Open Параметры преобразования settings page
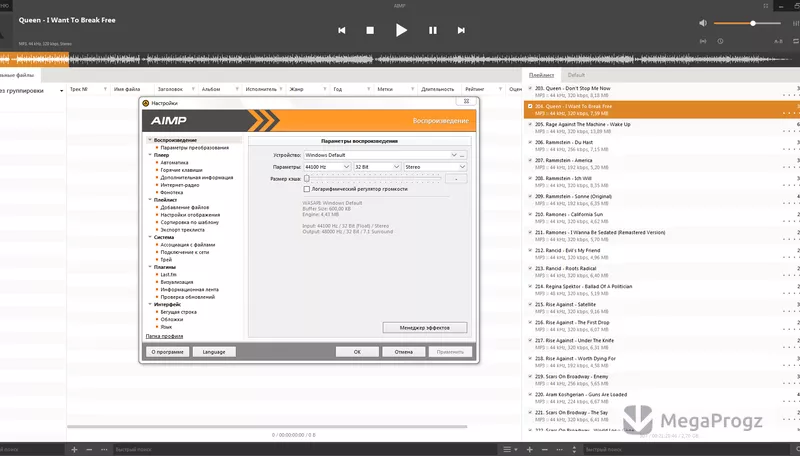 pyautogui.click(x=194, y=147)
